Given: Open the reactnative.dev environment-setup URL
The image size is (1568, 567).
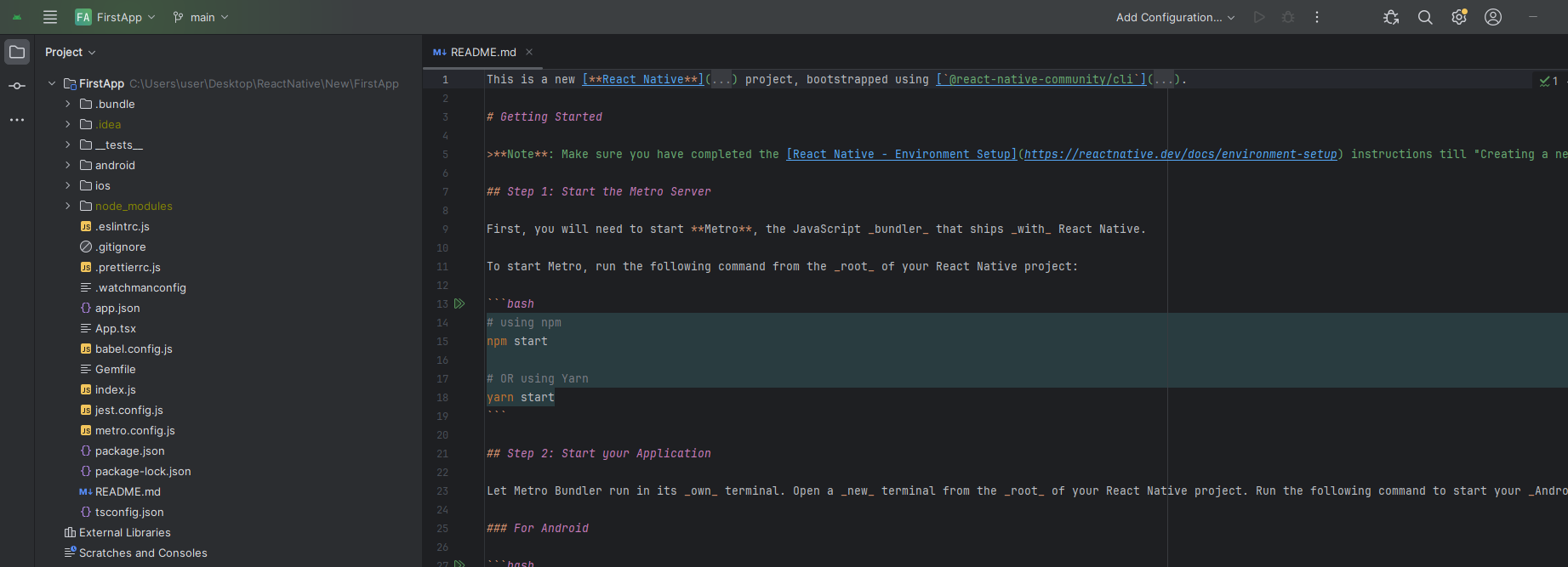Looking at the screenshot, I should pos(1181,154).
